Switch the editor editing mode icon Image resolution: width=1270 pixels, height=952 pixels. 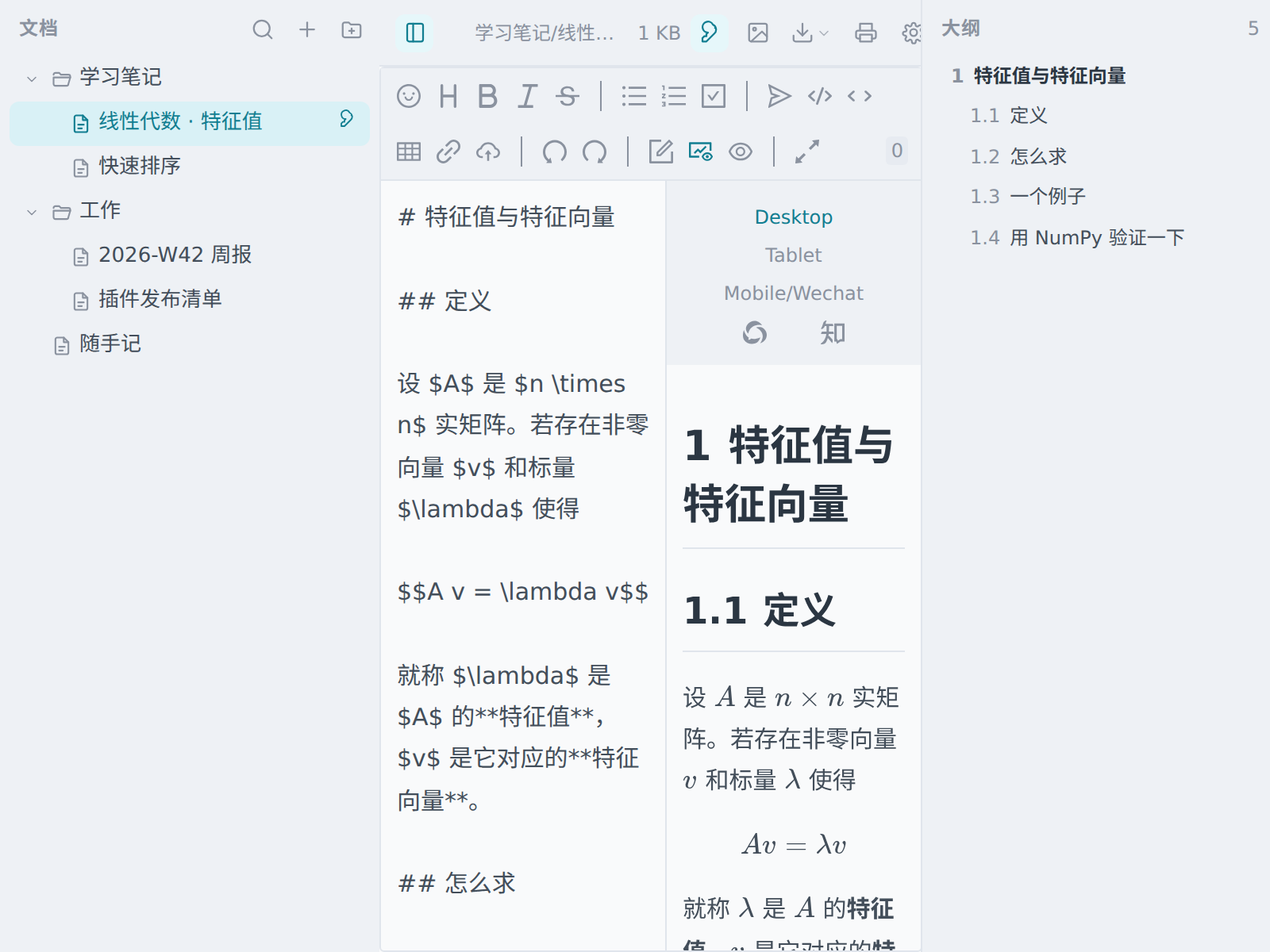point(661,152)
